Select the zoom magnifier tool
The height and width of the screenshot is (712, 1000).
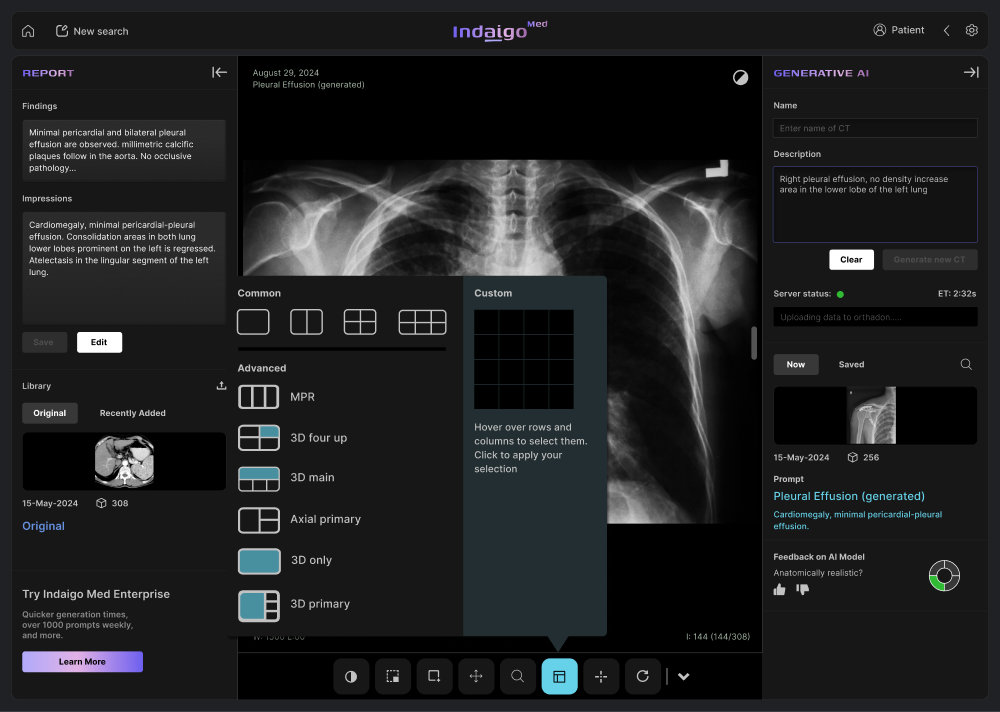[x=518, y=676]
